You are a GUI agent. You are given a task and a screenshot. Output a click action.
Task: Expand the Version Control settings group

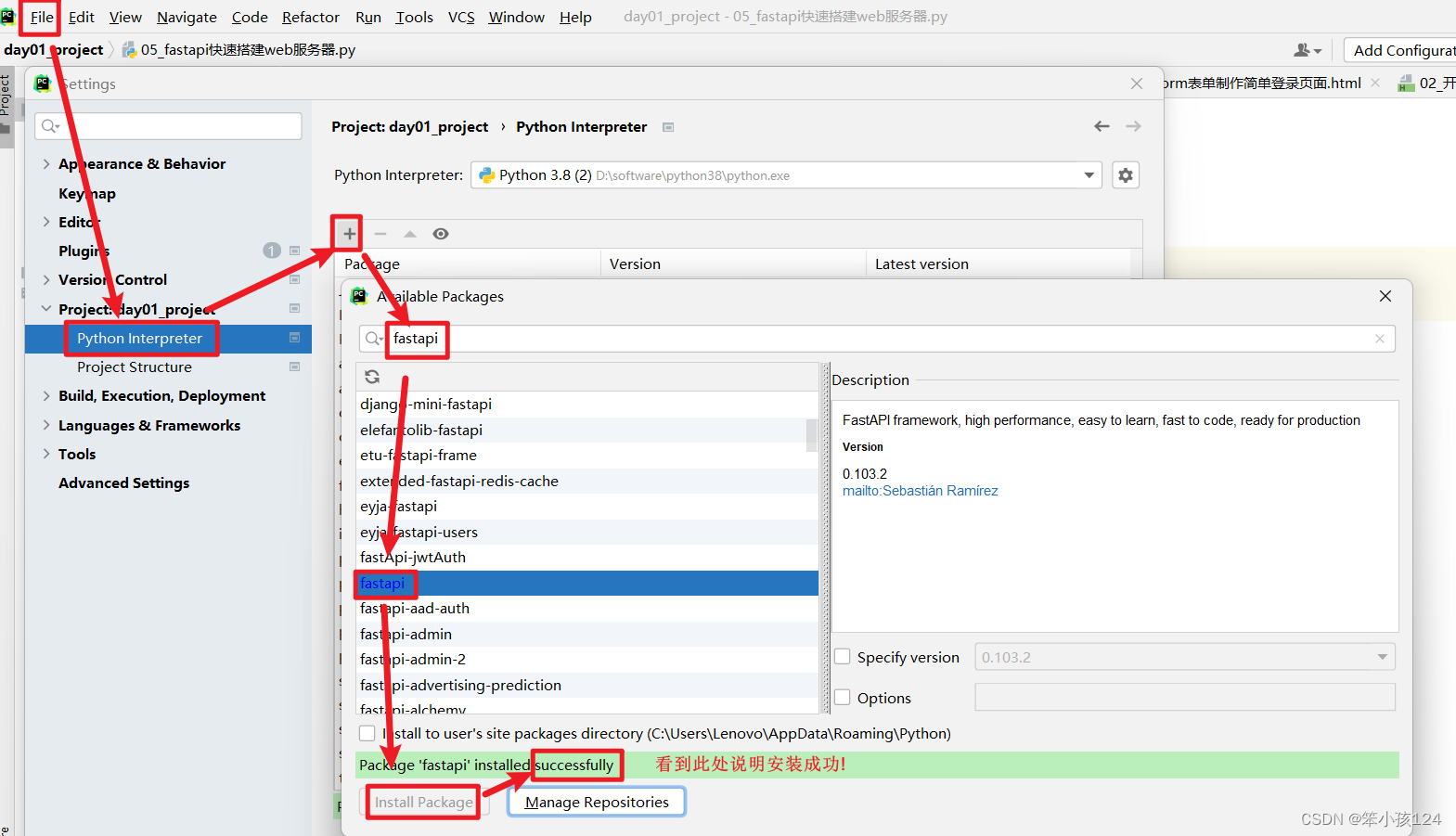point(46,279)
